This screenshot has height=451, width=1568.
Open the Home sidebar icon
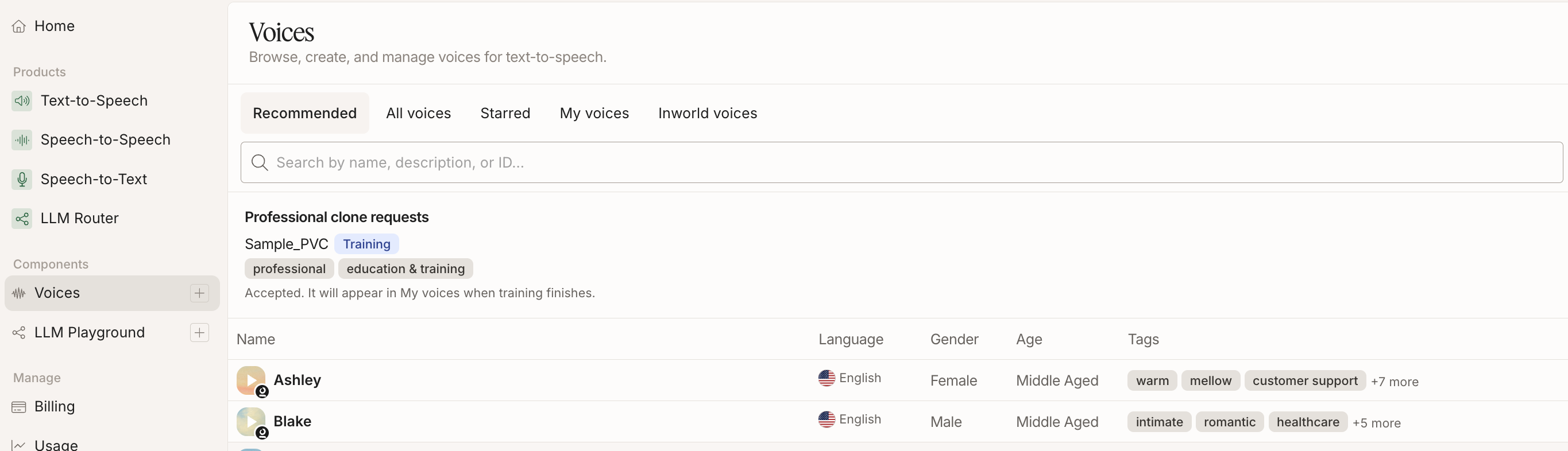[19, 26]
